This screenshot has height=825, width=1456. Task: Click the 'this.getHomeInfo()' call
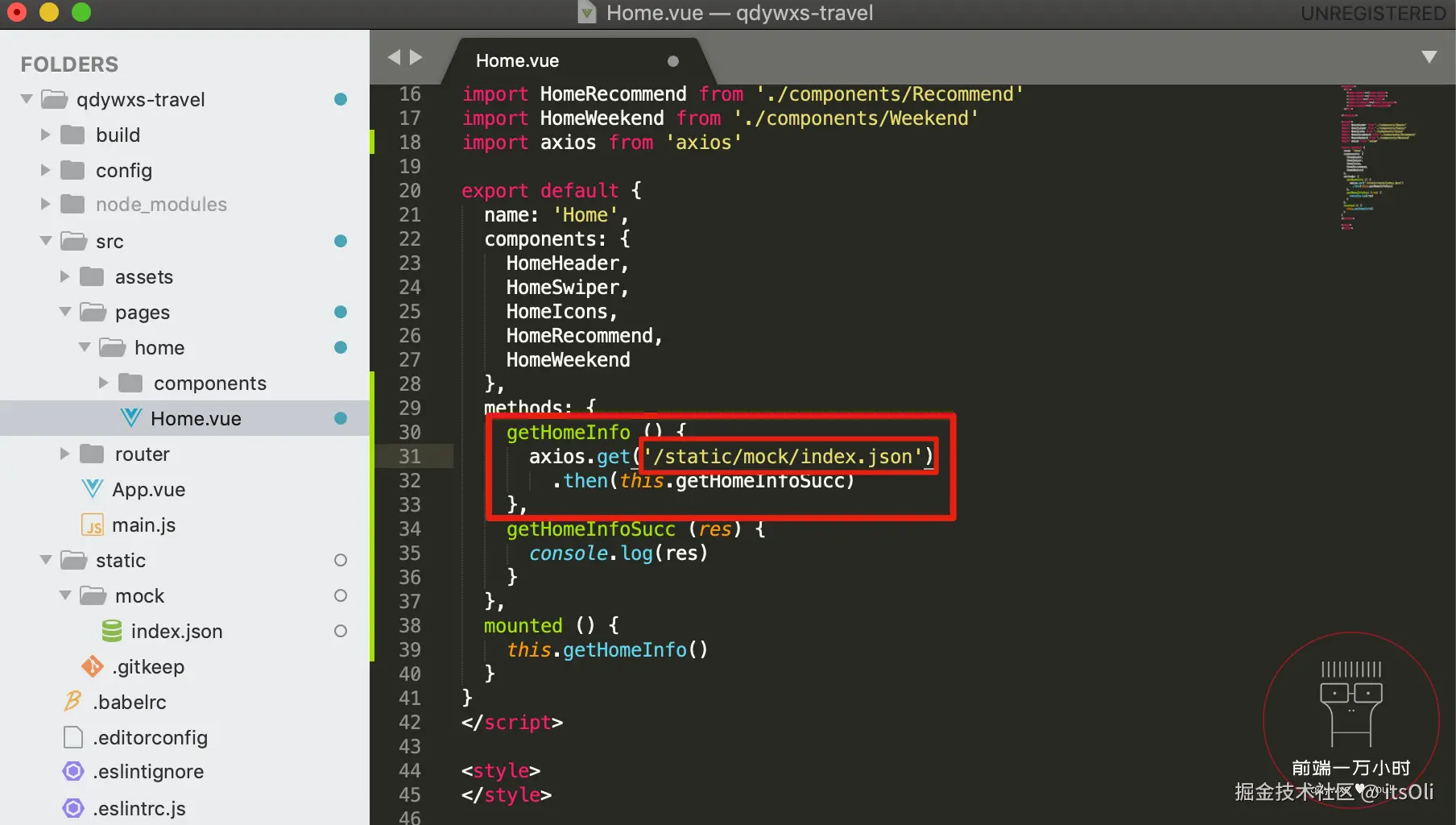[x=607, y=649]
